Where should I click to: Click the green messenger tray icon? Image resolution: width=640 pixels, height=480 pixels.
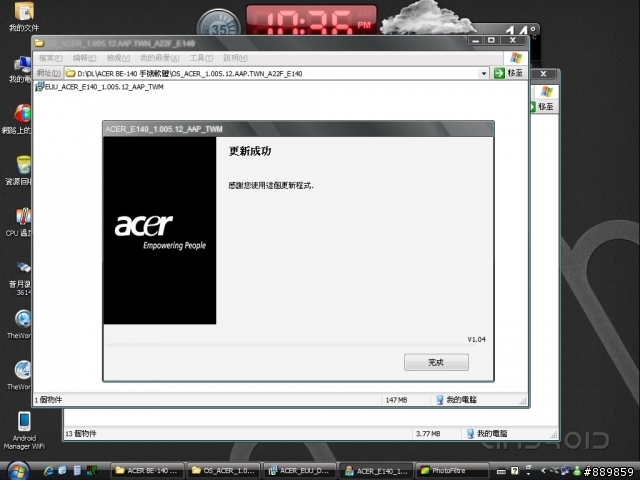pos(577,471)
